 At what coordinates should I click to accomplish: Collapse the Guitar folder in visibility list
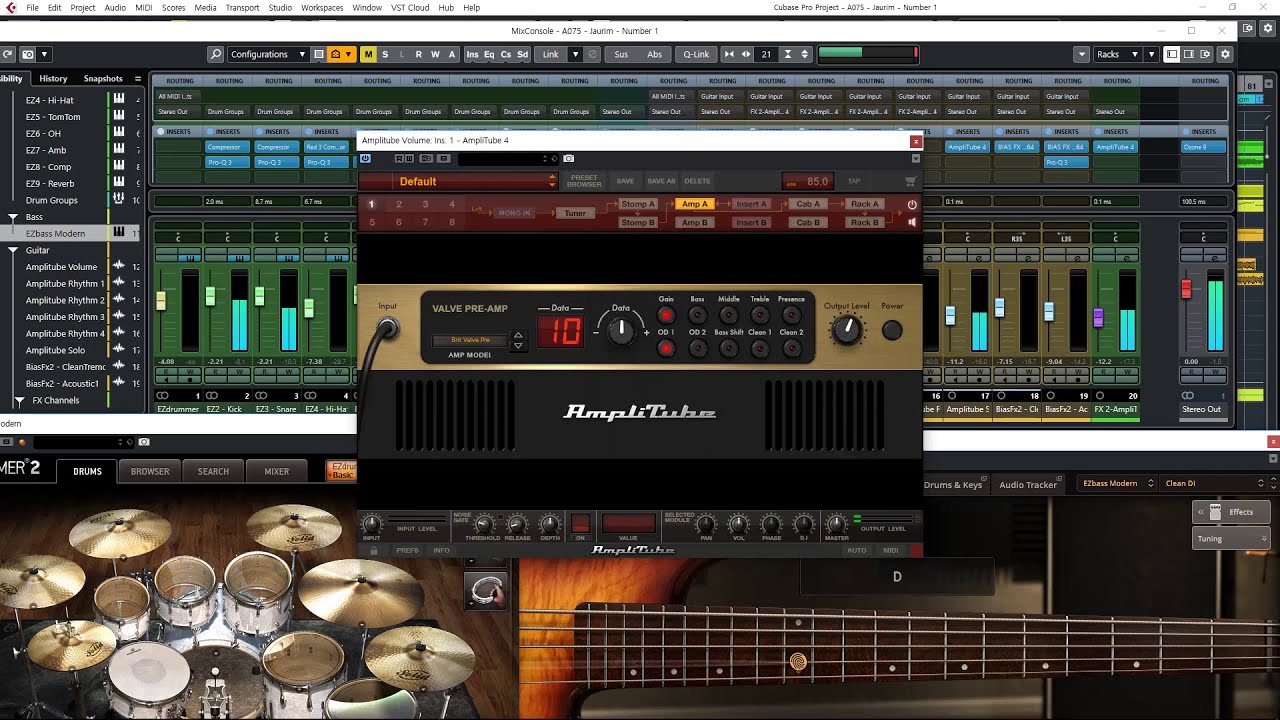[x=13, y=250]
